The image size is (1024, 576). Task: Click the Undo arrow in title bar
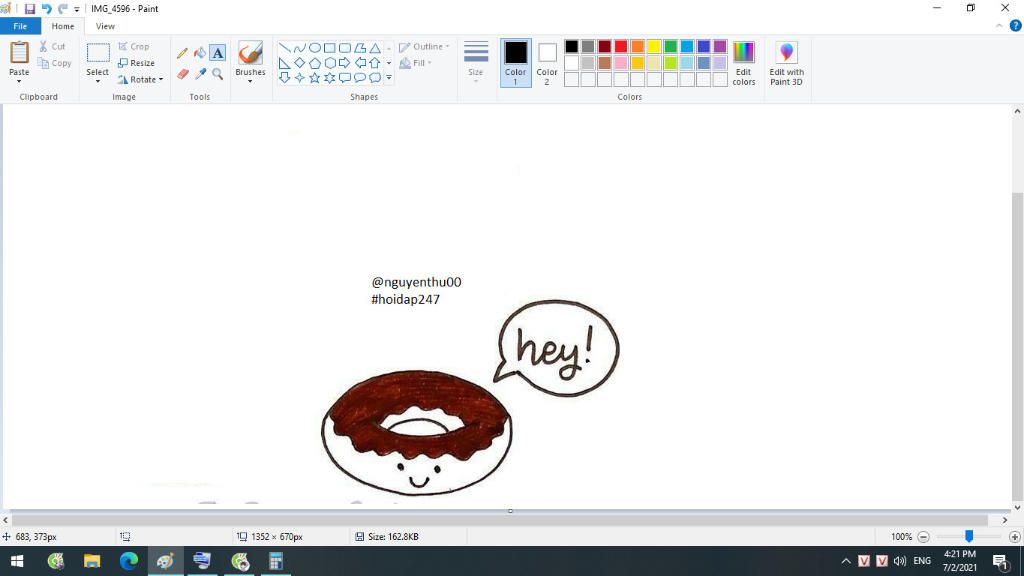pyautogui.click(x=46, y=8)
